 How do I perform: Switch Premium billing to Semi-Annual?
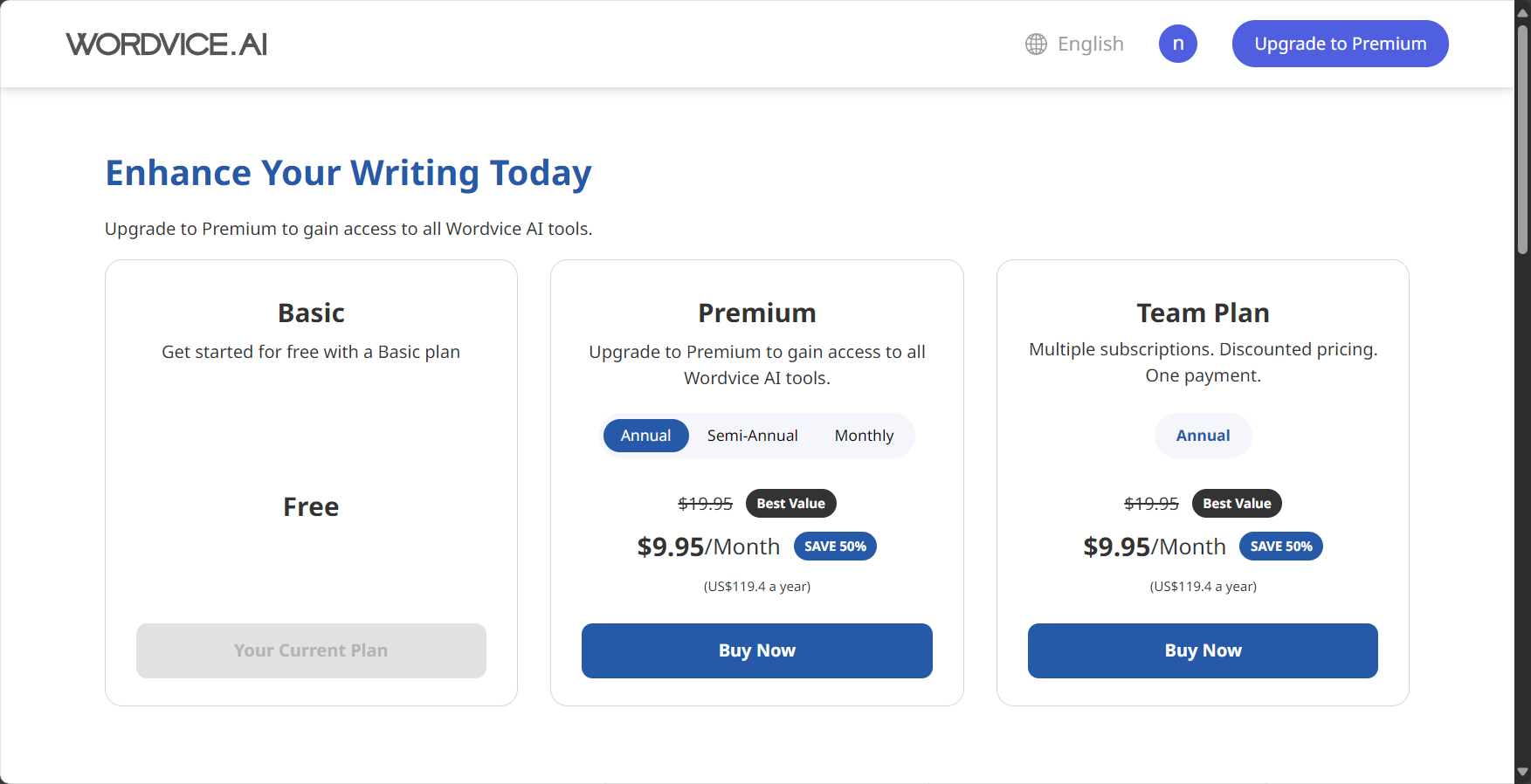(752, 436)
